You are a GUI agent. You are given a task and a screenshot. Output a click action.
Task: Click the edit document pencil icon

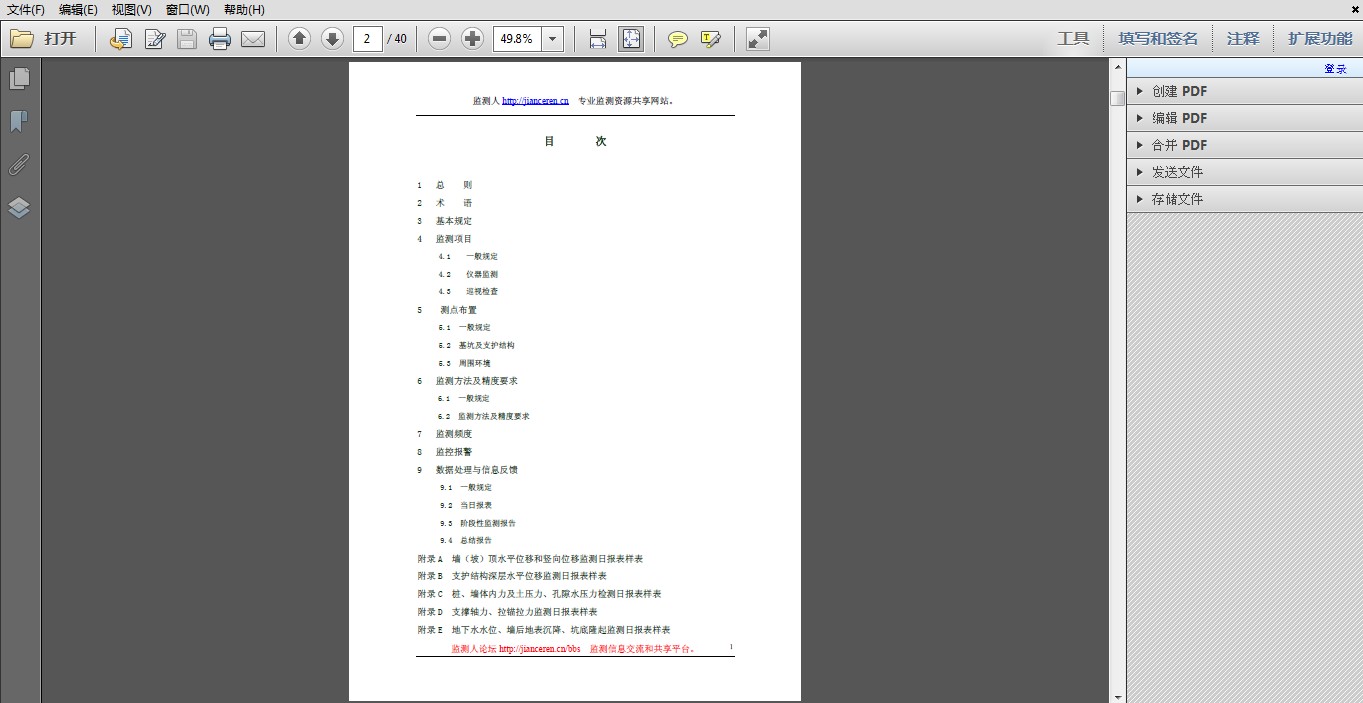point(155,39)
